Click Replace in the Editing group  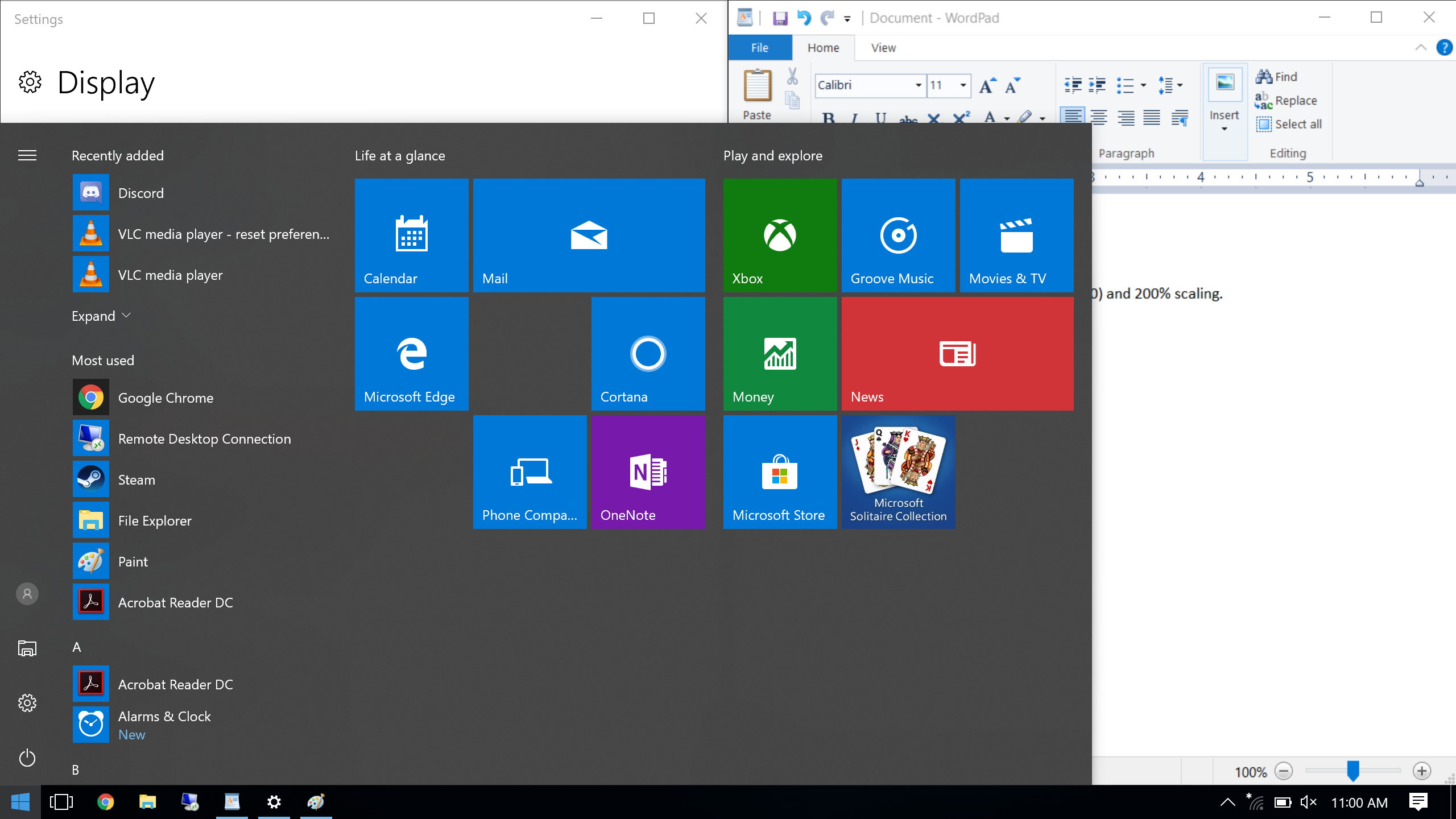(1287, 101)
